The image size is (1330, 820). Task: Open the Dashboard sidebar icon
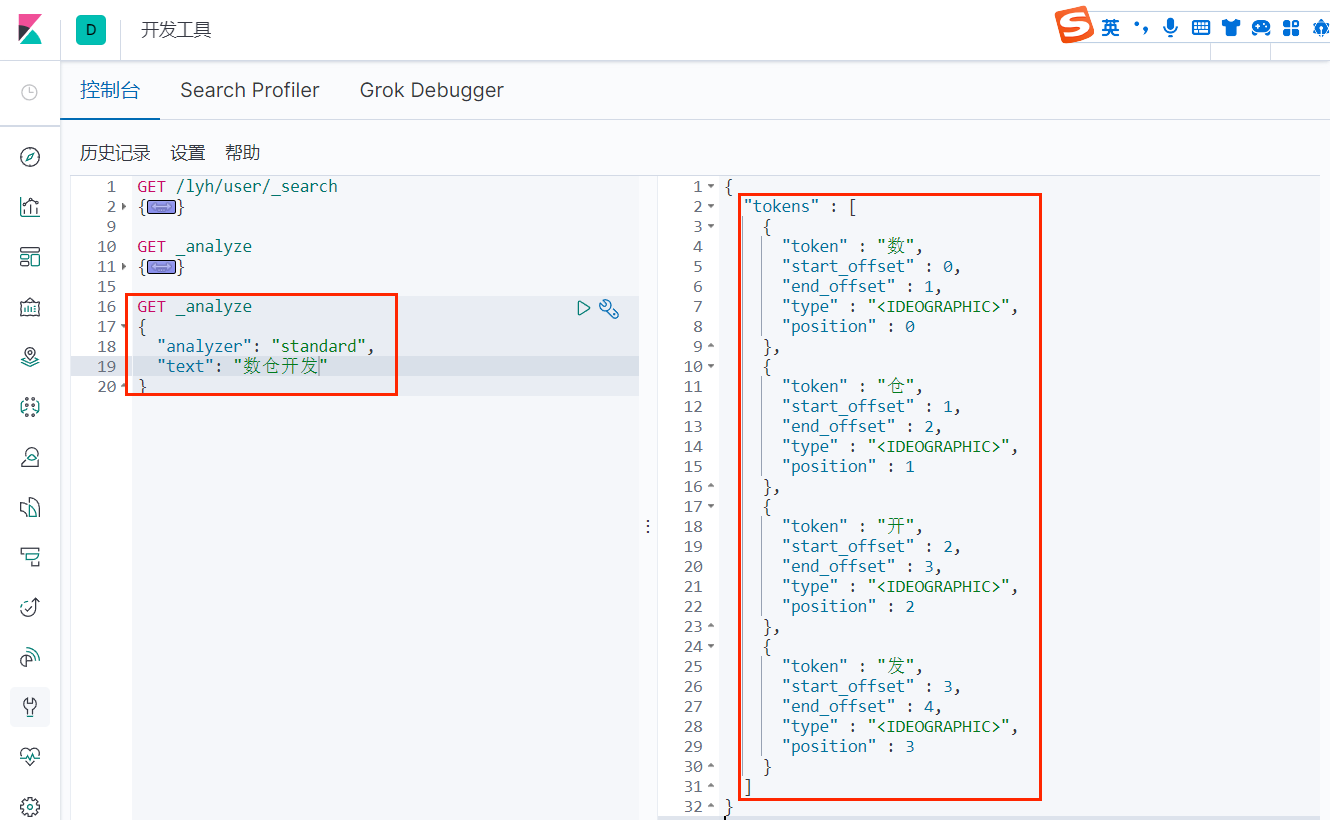[x=30, y=257]
